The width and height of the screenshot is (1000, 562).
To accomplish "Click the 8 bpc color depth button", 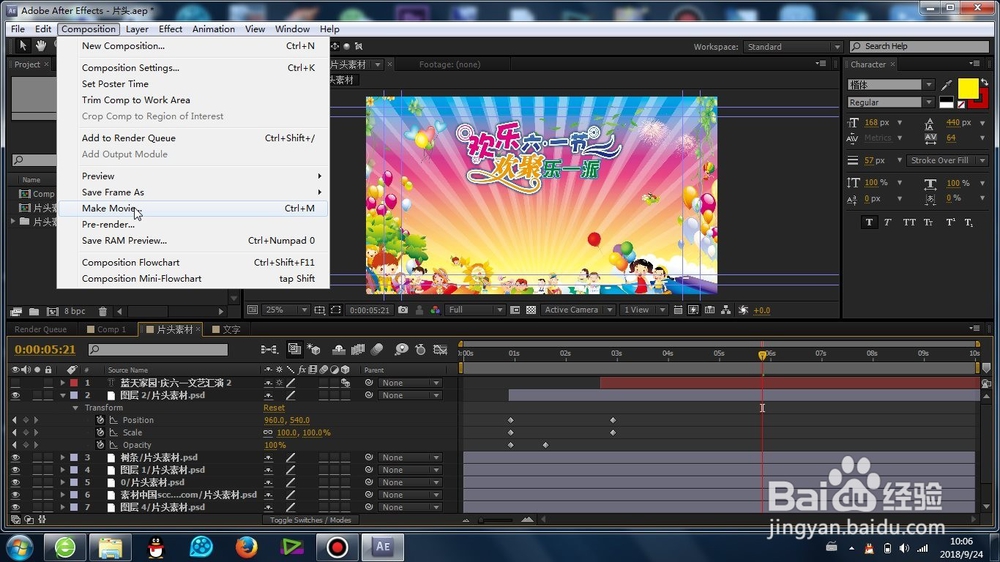I will point(75,311).
